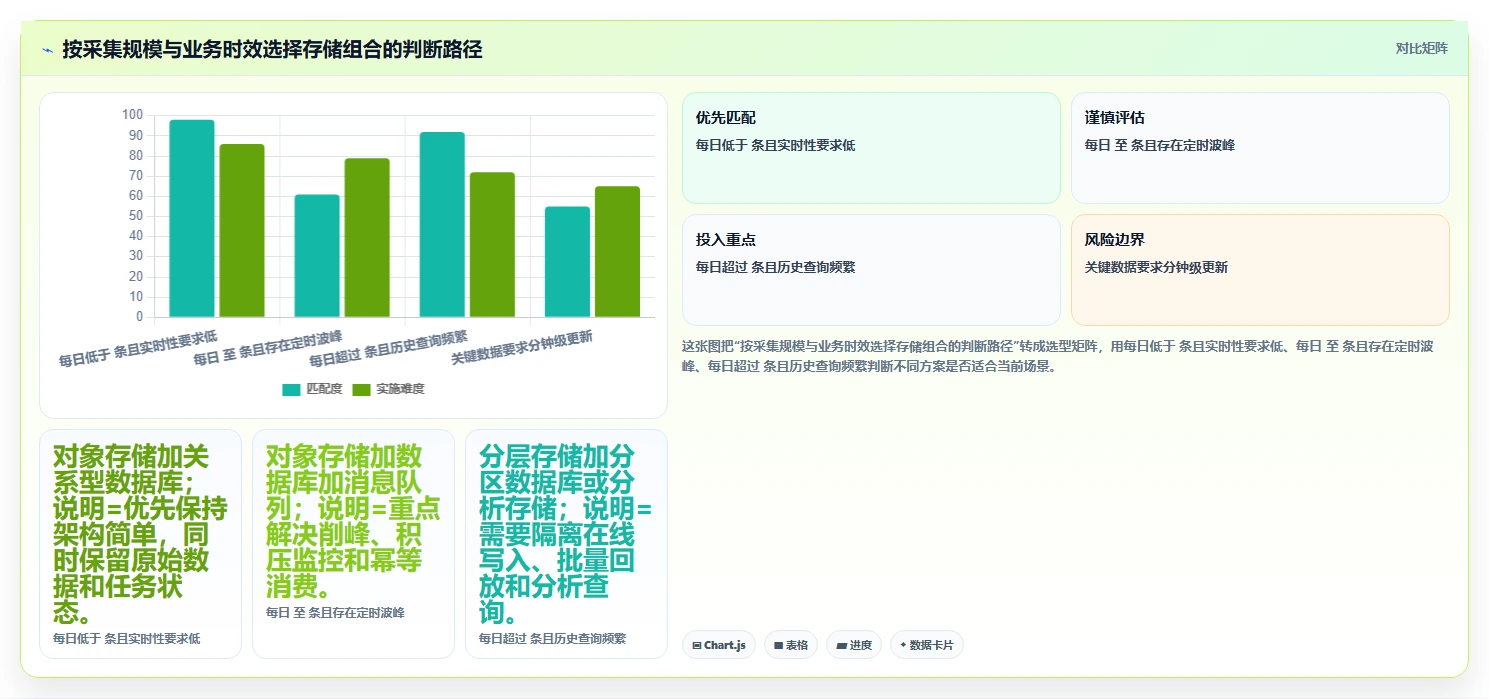This screenshot has width=1489, height=699.
Task: Click the x-axis label 关键数据要求分钟级更新
Action: pyautogui.click(x=521, y=348)
